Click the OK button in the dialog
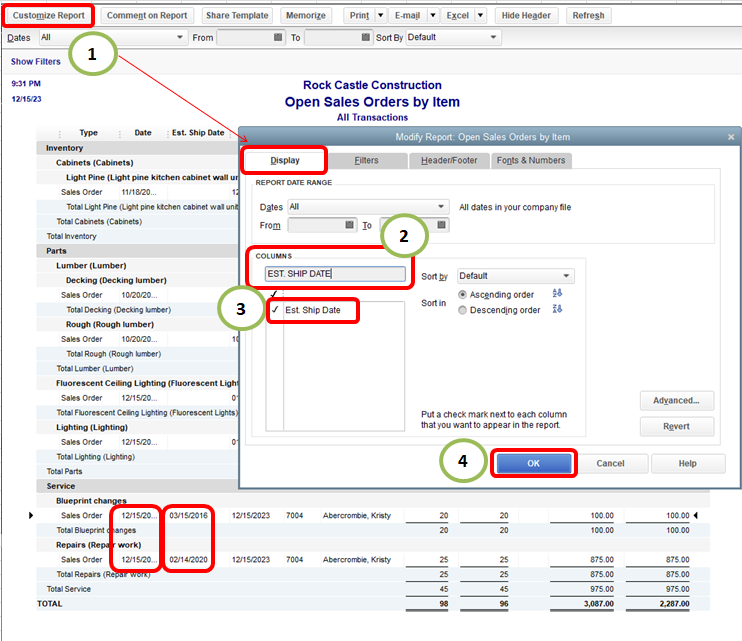Screen dimensions: 742x641 point(533,463)
